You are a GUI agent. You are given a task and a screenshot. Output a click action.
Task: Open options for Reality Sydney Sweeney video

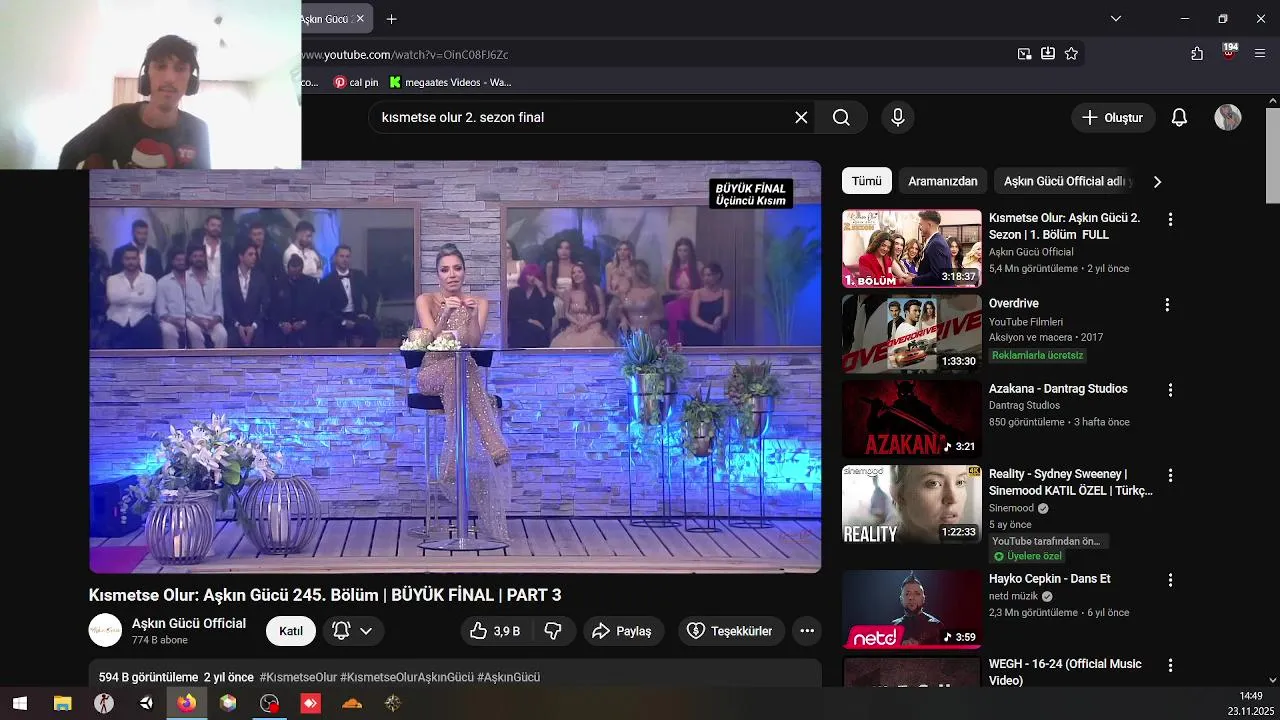pos(1170,475)
